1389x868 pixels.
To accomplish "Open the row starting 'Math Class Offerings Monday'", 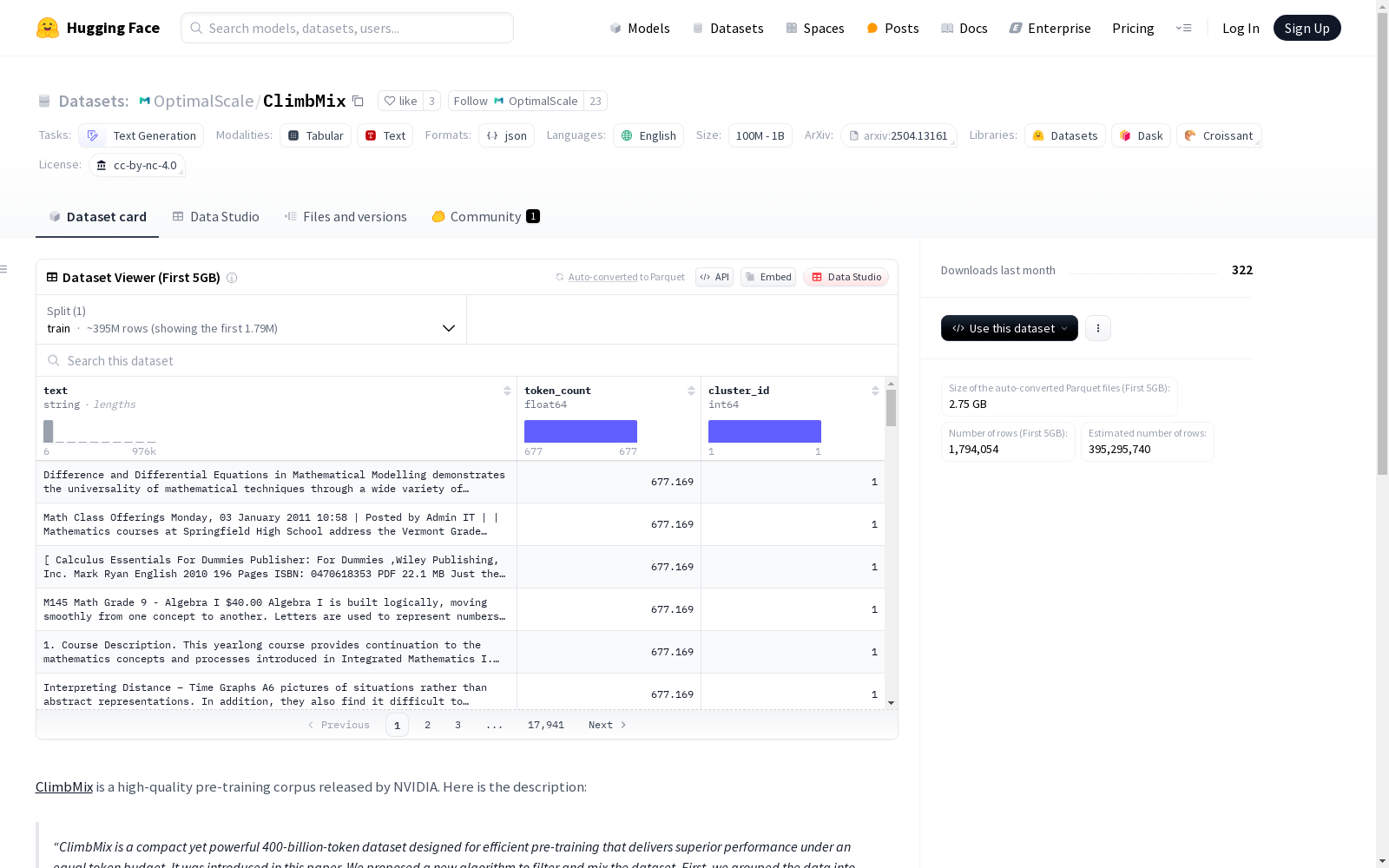I will pos(460,524).
